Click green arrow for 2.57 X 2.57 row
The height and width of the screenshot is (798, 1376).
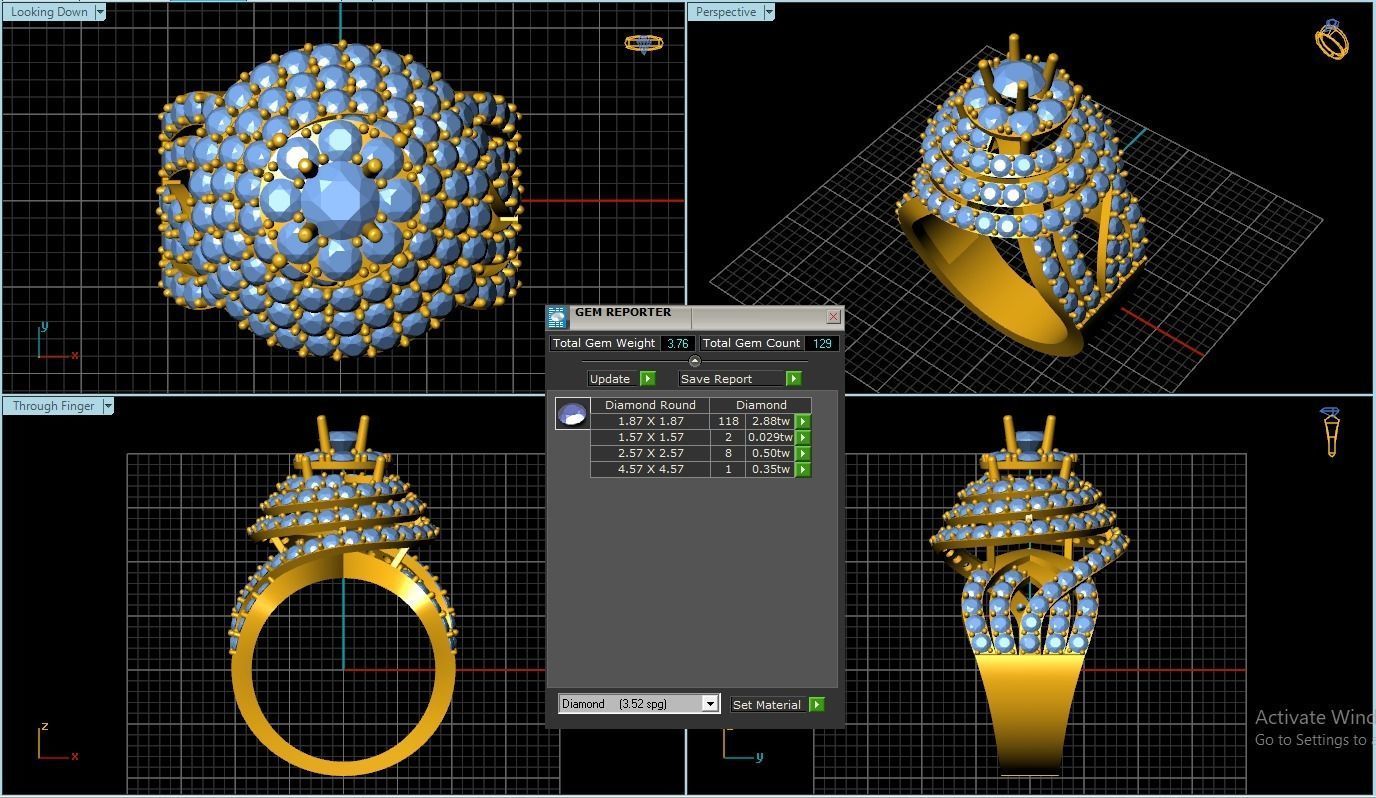coord(803,453)
